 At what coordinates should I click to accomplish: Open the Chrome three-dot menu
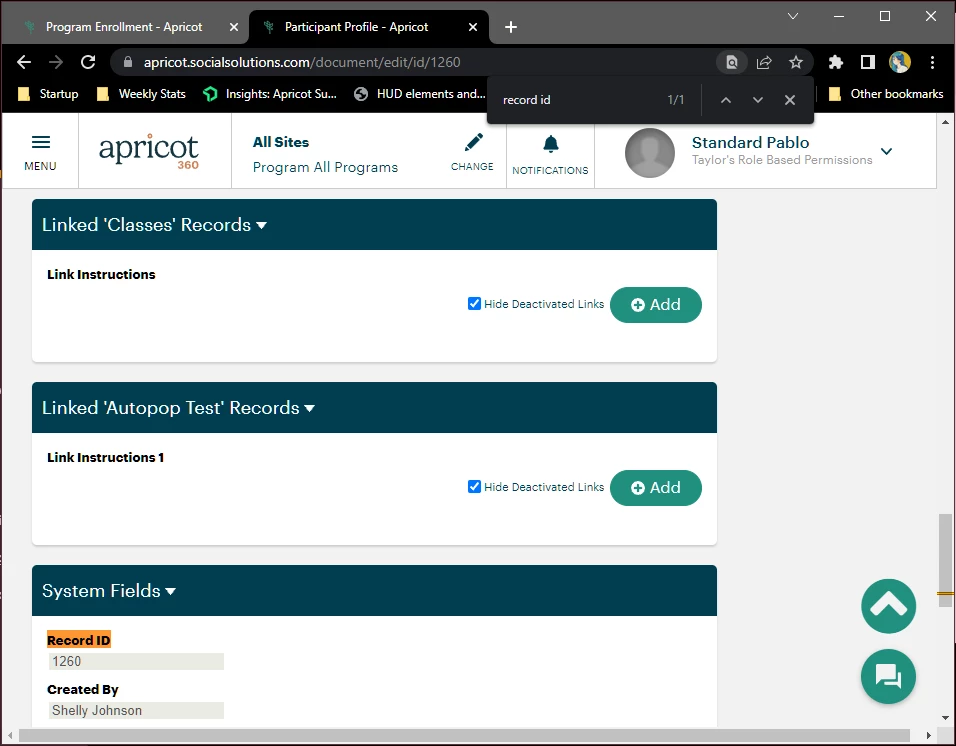932,62
